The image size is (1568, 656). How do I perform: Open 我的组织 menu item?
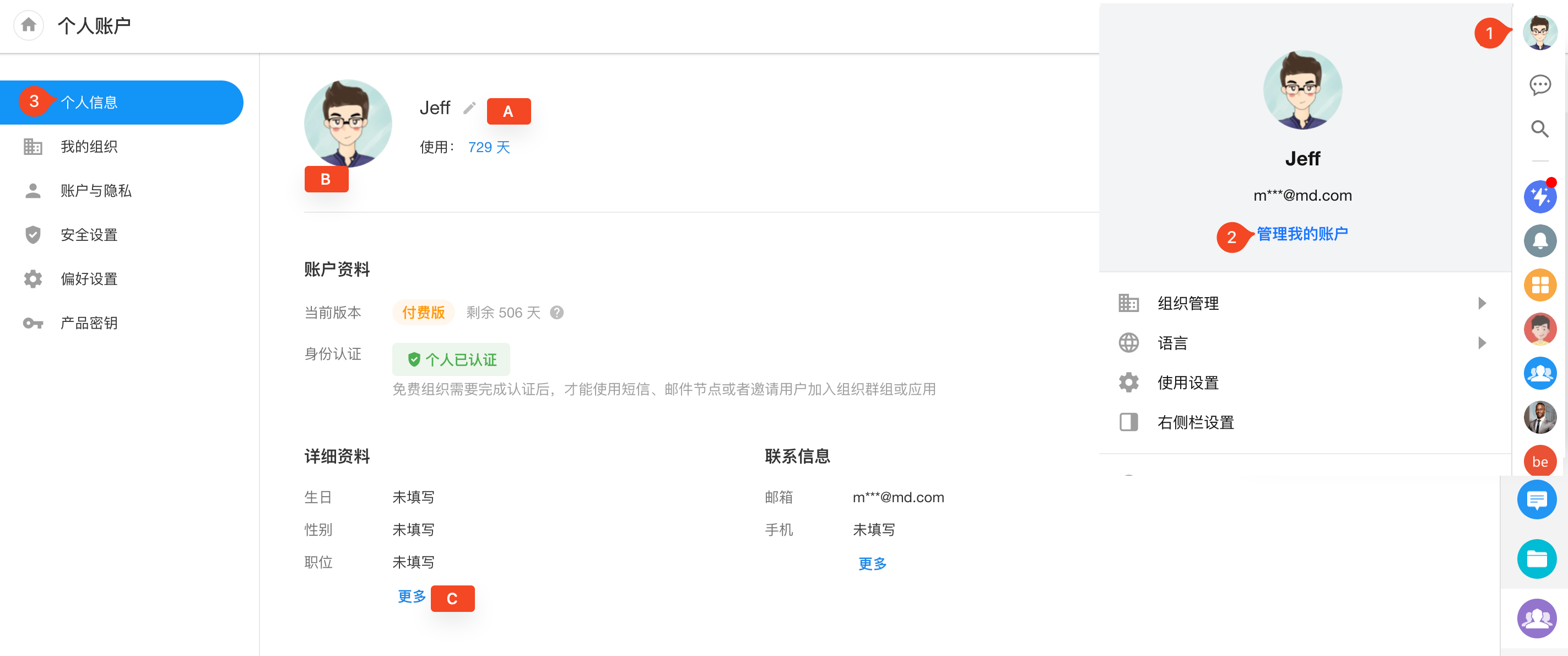click(x=122, y=146)
